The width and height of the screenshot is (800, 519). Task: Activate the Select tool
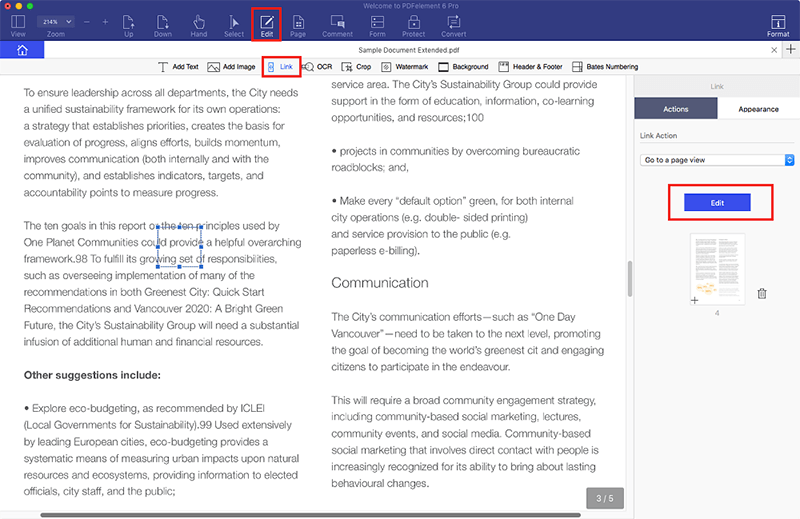pos(234,26)
